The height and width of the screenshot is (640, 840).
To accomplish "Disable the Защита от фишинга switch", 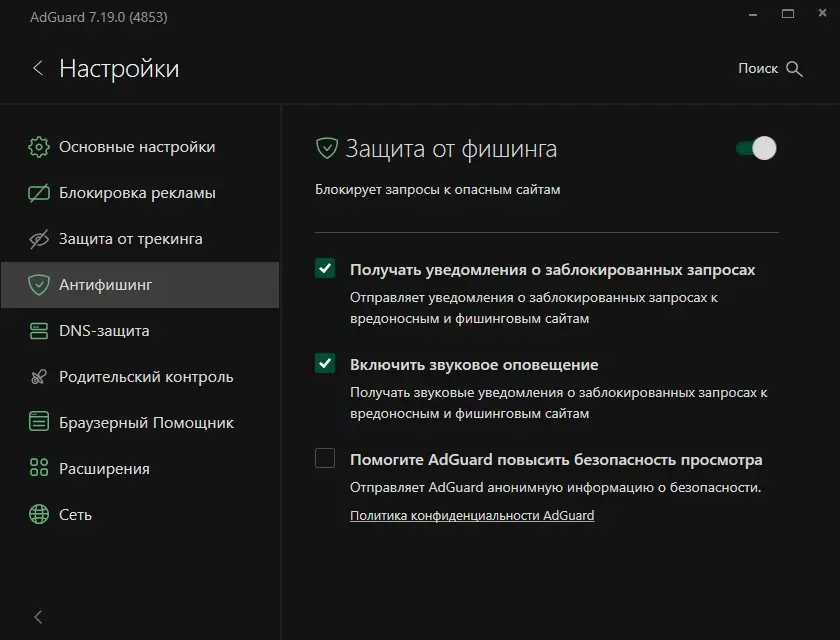I will point(756,149).
